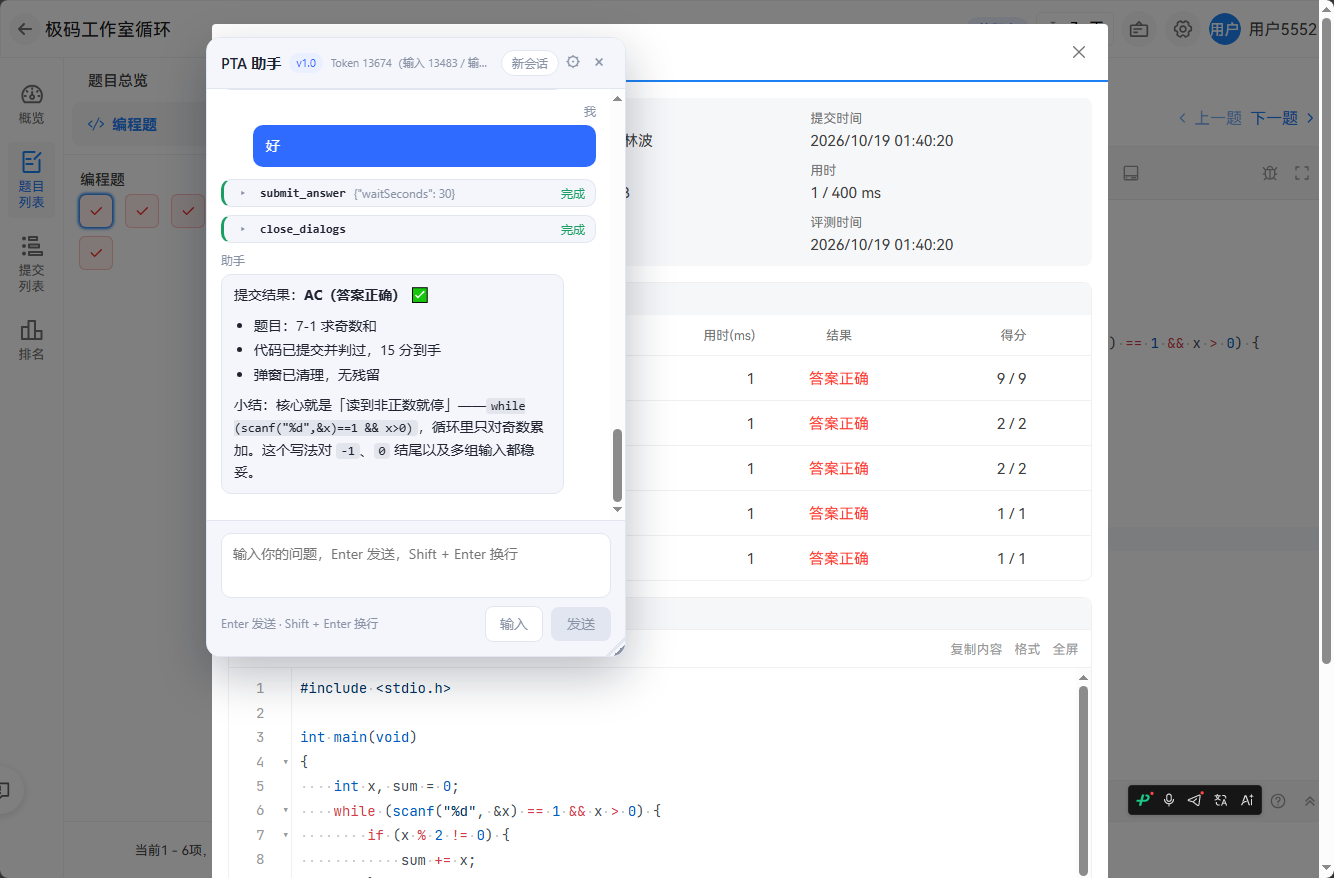Click the 发送 send button

[581, 624]
